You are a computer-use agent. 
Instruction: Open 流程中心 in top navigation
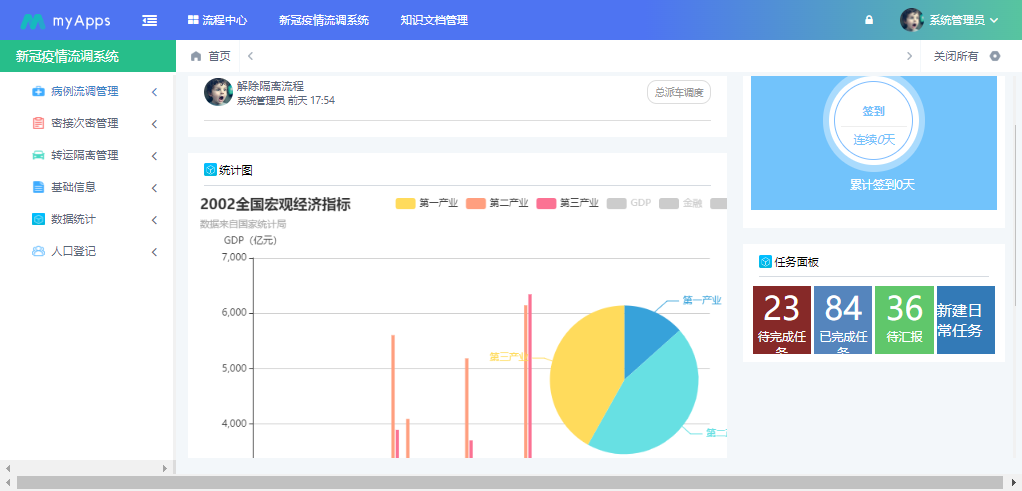click(x=217, y=20)
